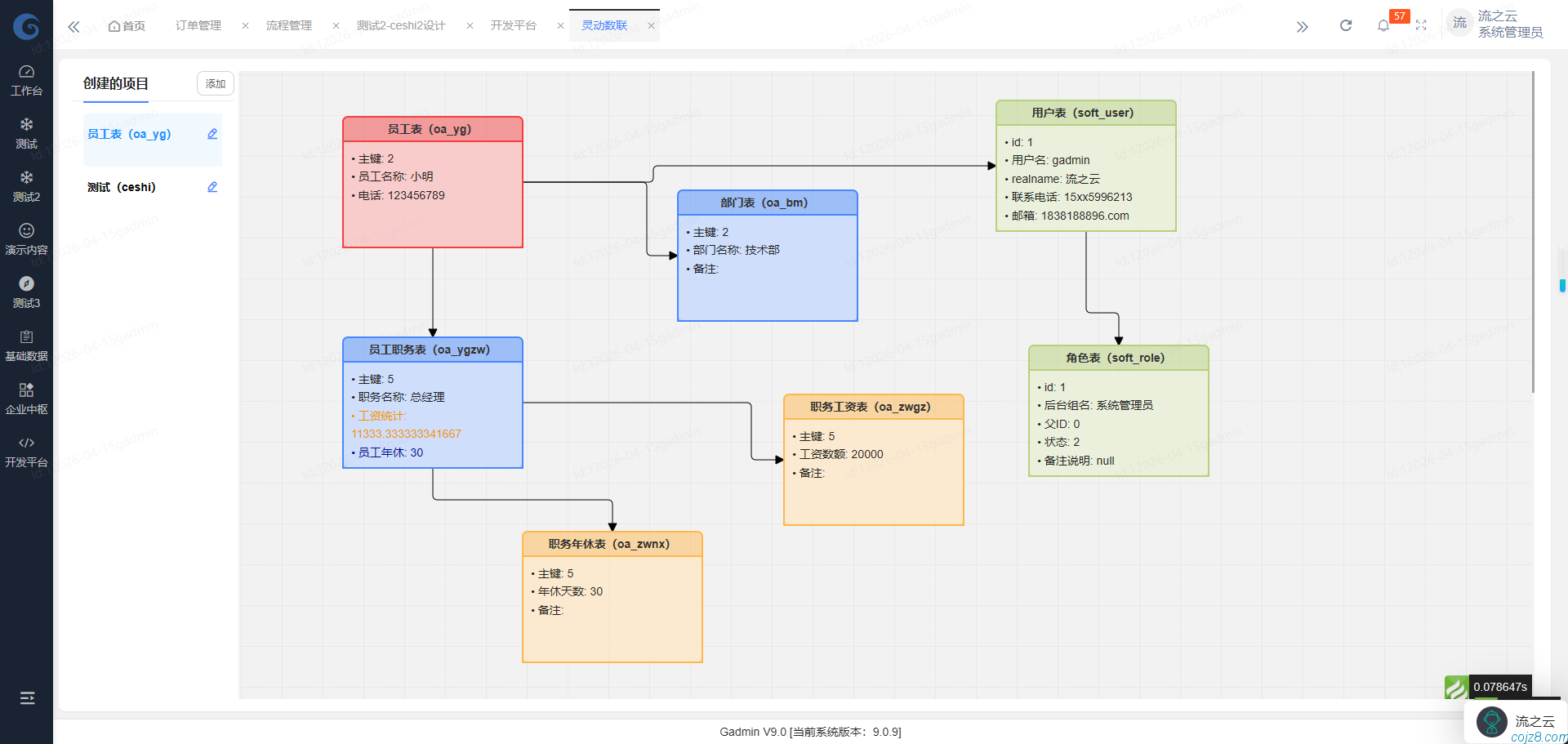Select the 测试 module in sidebar
Image resolution: width=1568 pixels, height=744 pixels.
click(26, 133)
